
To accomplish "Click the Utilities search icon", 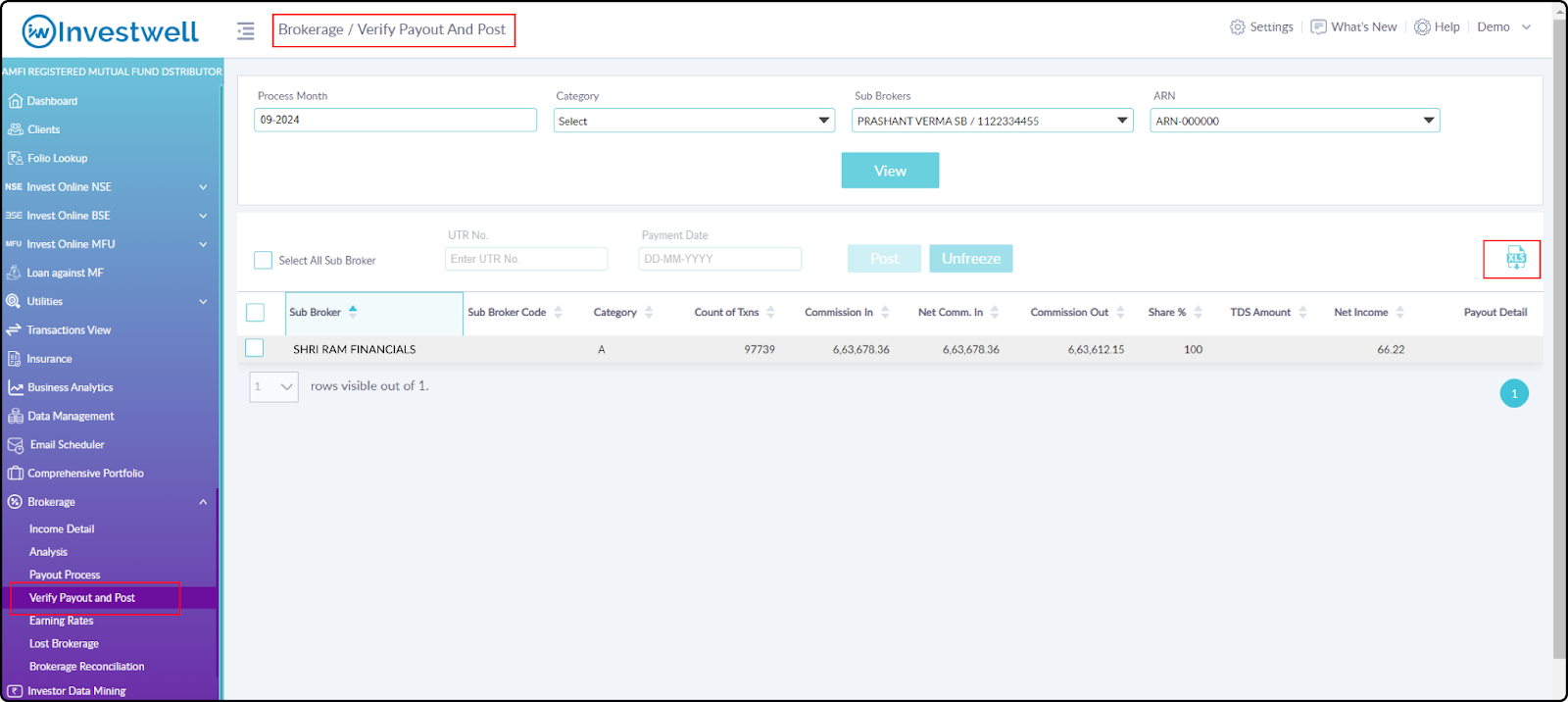I will (14, 301).
